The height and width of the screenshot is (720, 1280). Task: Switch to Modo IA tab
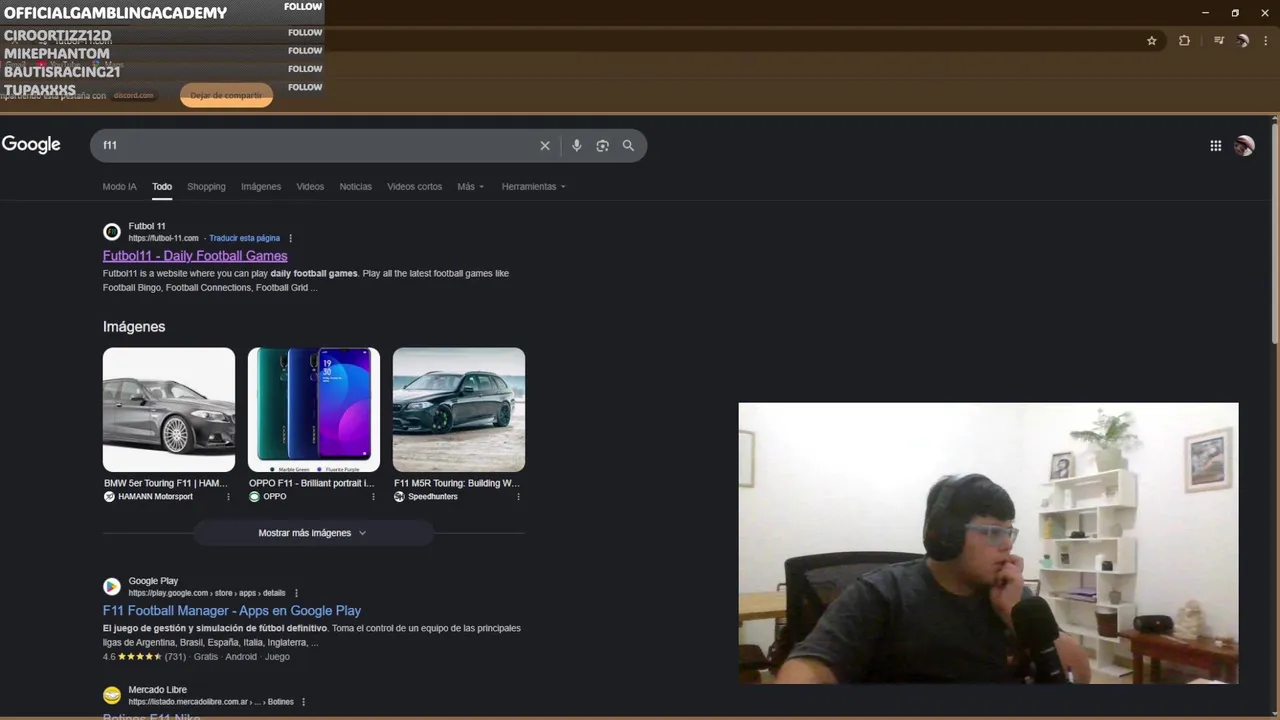119,187
